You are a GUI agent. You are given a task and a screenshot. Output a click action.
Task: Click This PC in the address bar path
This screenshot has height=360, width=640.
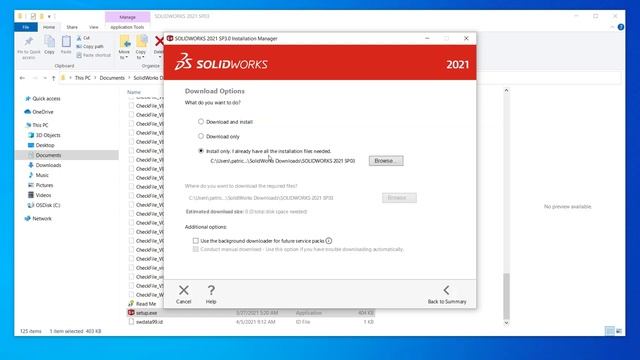click(82, 78)
